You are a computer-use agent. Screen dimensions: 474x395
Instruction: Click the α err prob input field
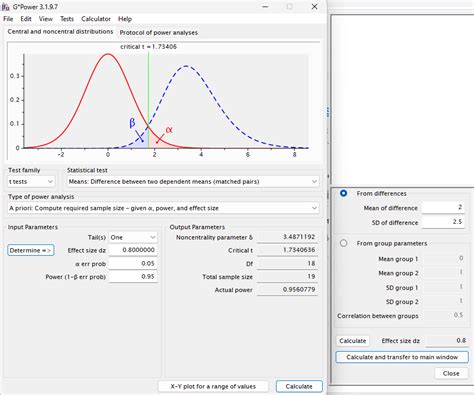pyautogui.click(x=133, y=263)
